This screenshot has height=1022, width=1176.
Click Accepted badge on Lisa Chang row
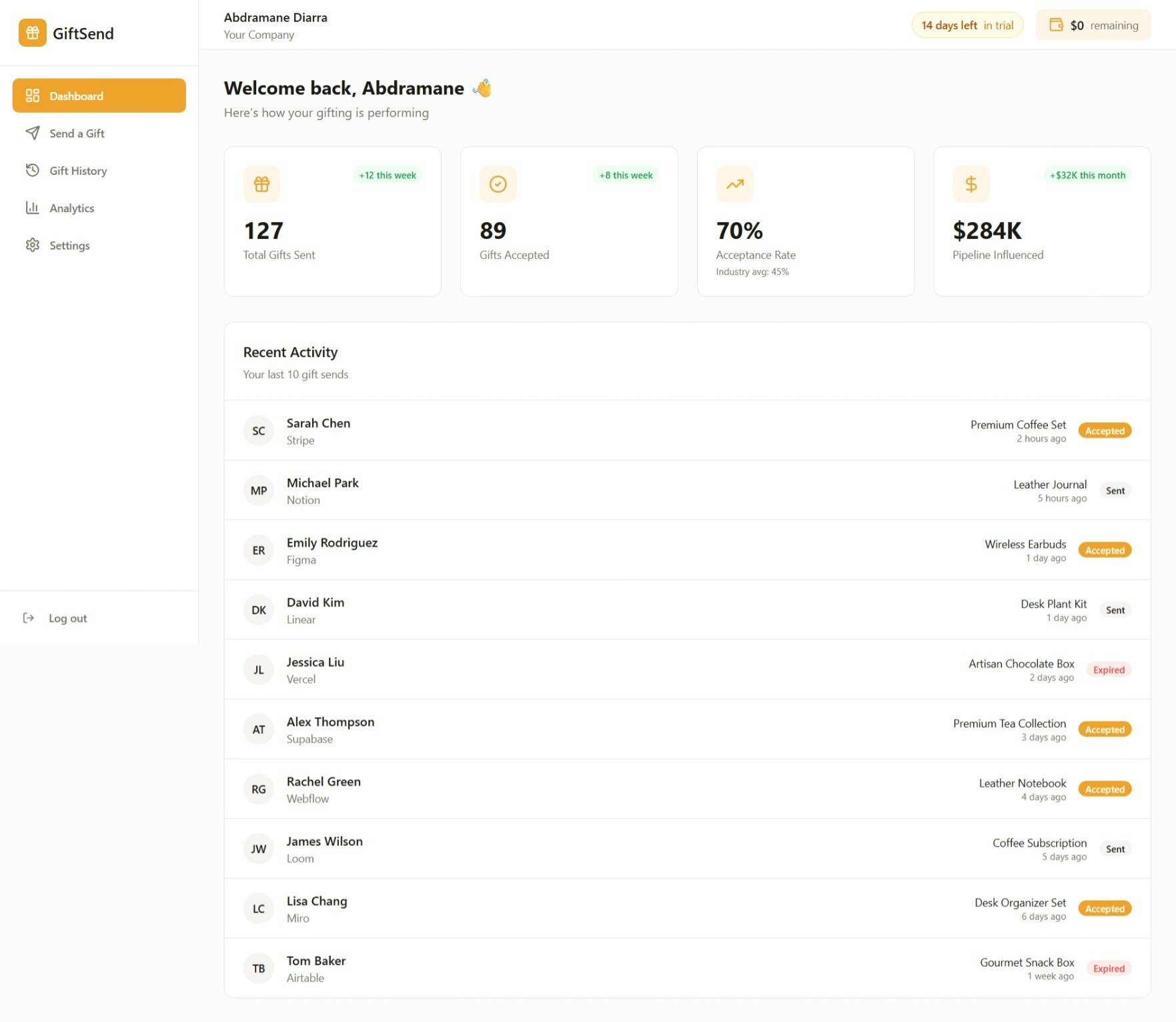tap(1105, 909)
